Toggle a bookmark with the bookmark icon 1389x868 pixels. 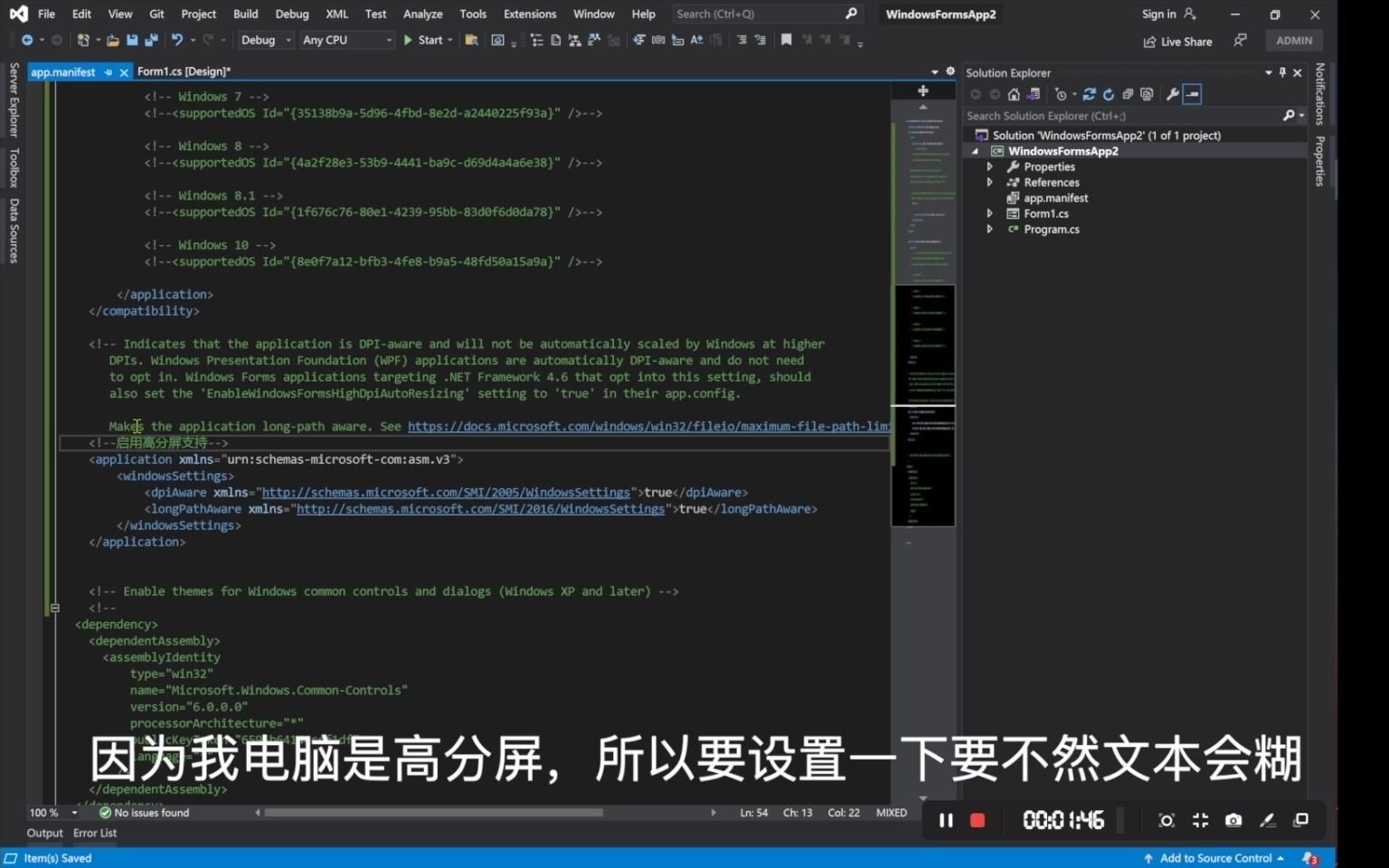(x=786, y=40)
